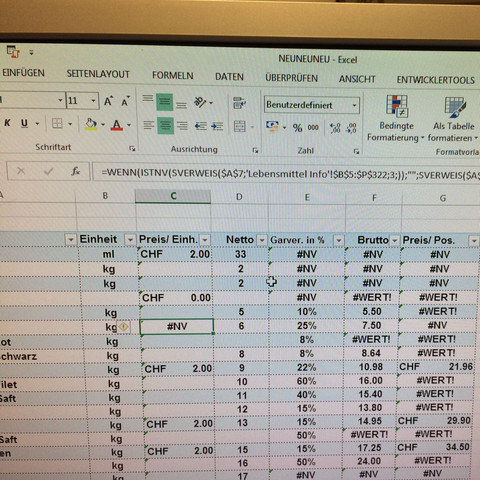Toggle underline U formatting

click(x=24, y=123)
